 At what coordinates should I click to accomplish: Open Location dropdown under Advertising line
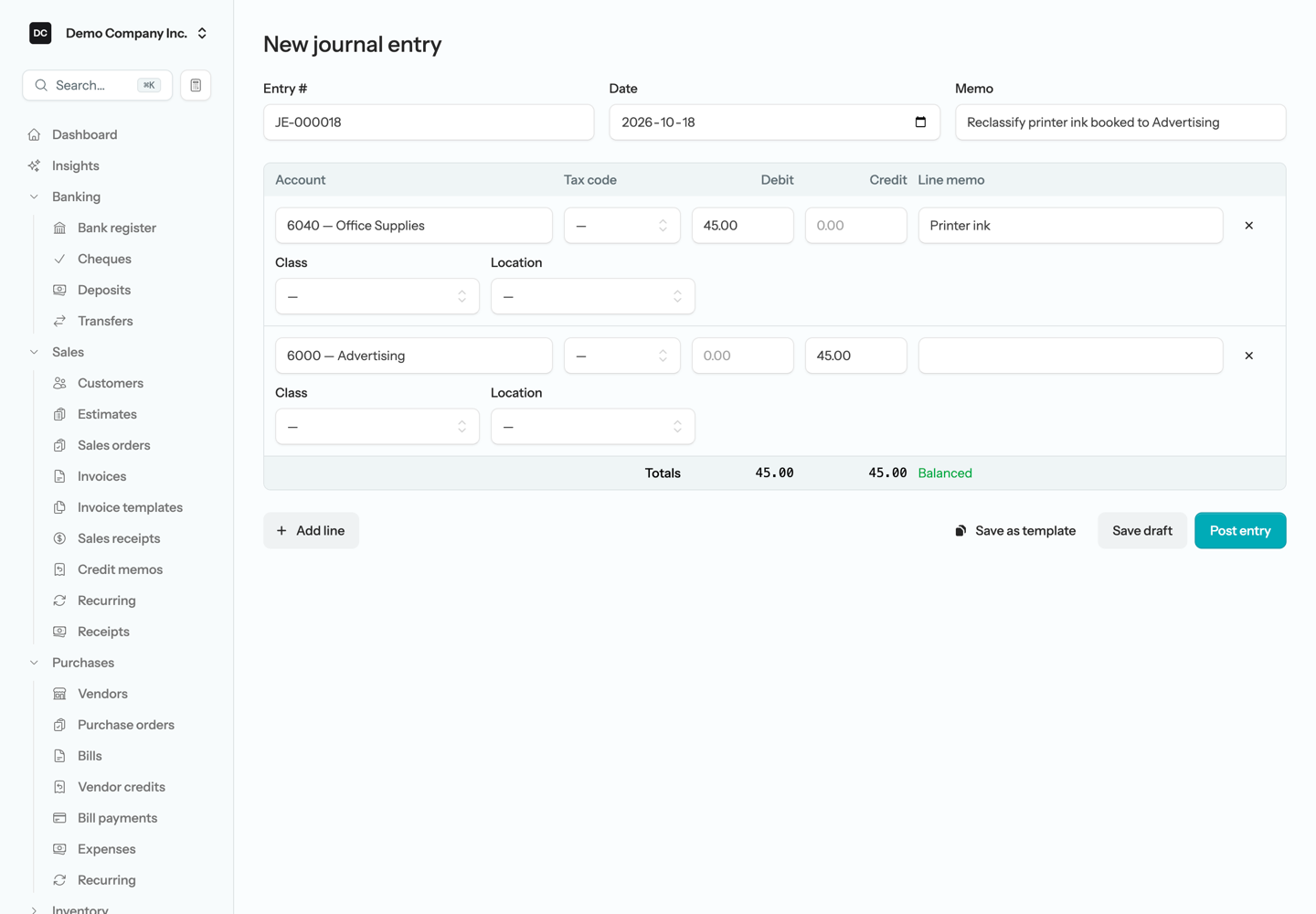[x=593, y=427]
